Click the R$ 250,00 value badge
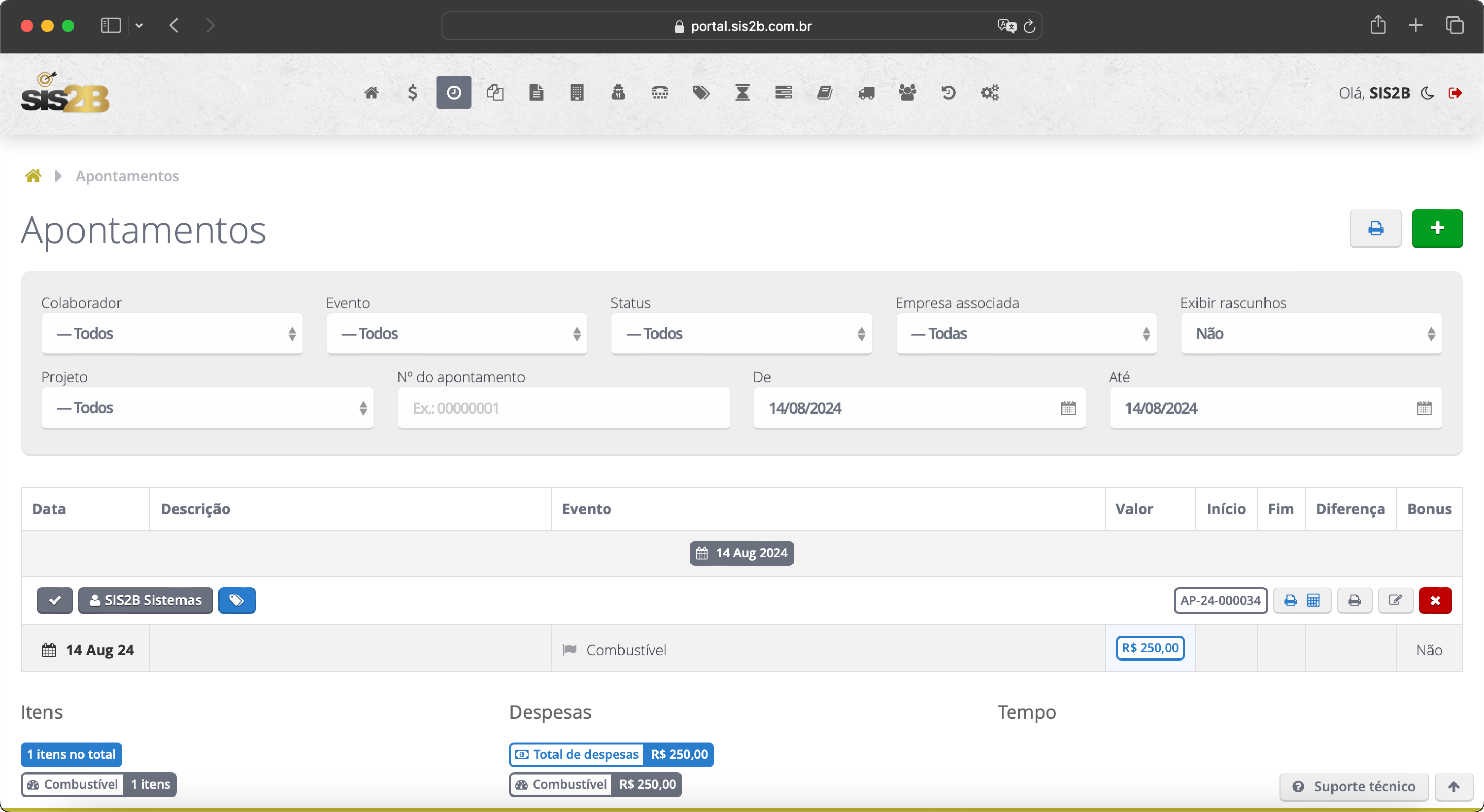This screenshot has height=812, width=1484. 1150,648
